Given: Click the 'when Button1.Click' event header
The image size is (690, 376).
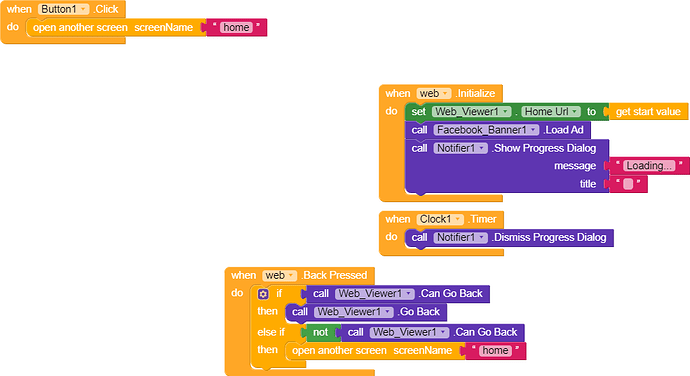Looking at the screenshot, I should point(62,9).
